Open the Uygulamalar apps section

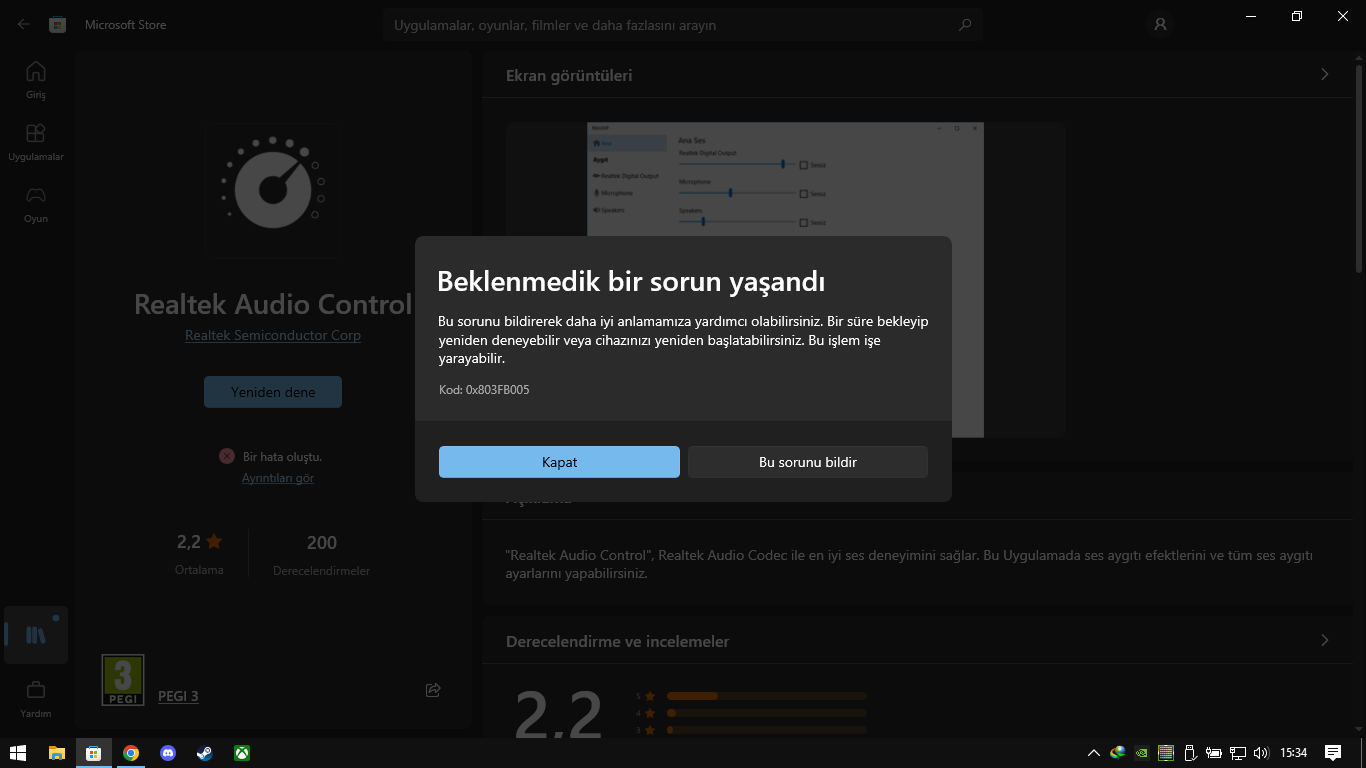coord(36,142)
